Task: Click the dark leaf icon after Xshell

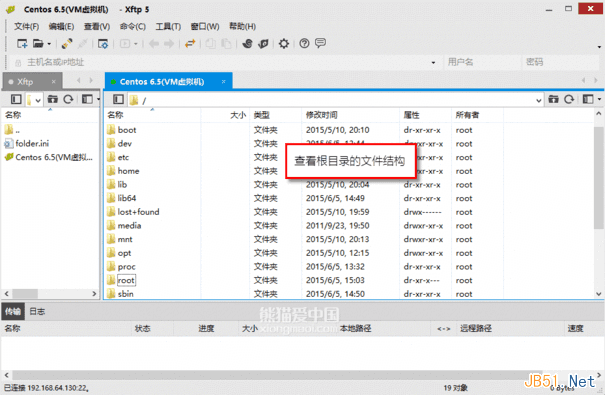Action: [x=263, y=44]
